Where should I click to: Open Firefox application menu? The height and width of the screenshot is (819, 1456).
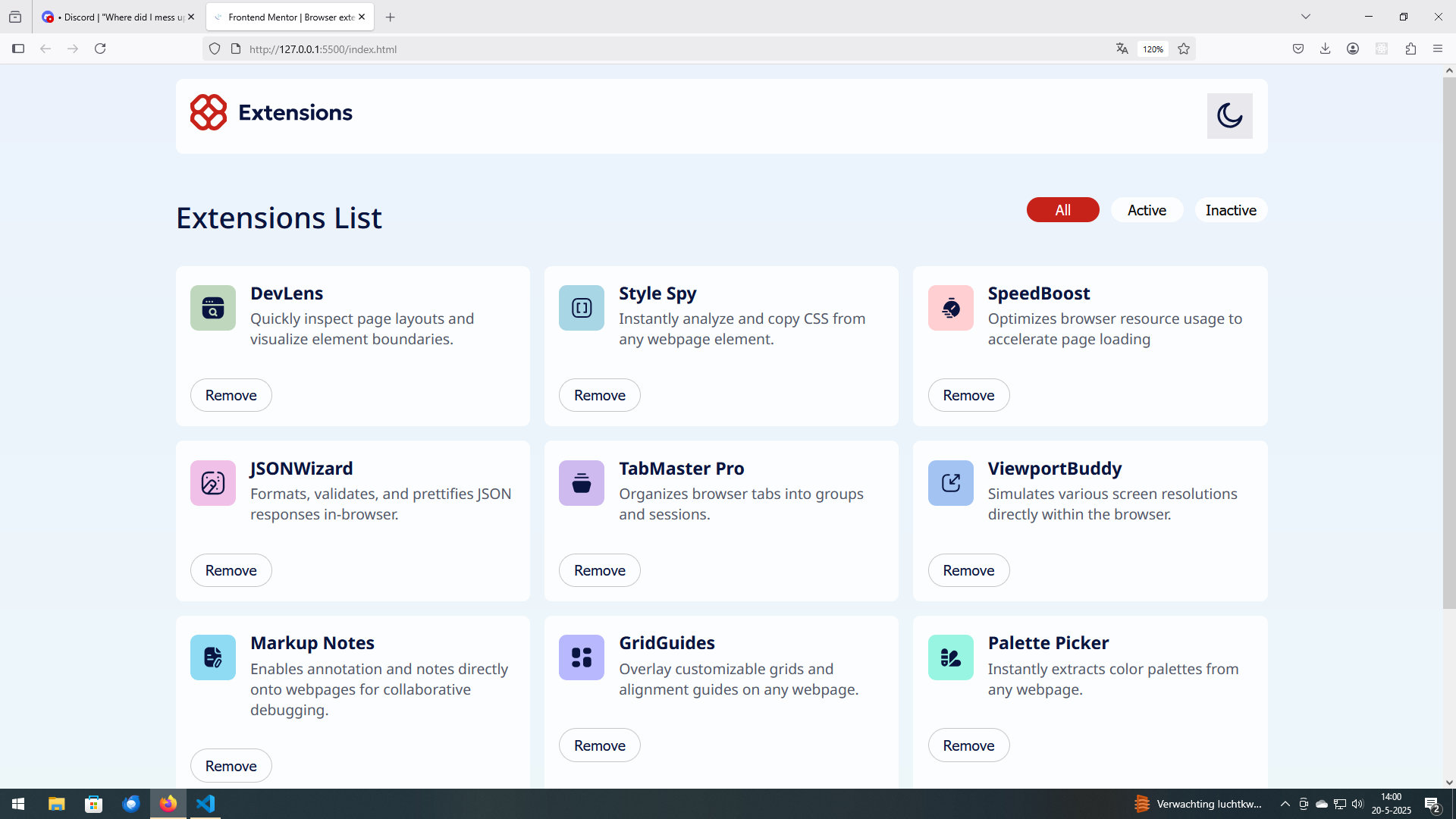tap(1438, 49)
